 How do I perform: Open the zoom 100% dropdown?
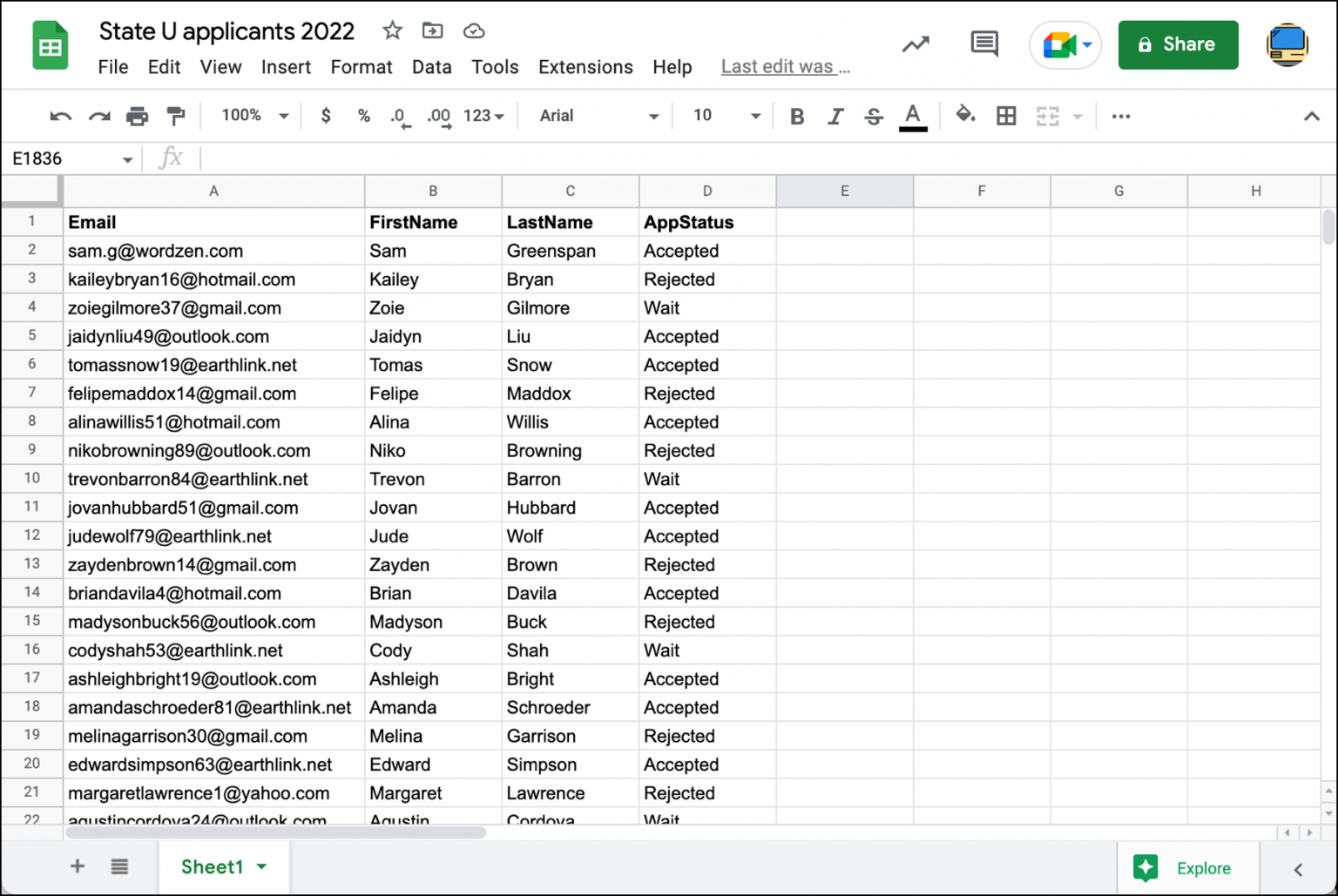tap(254, 116)
